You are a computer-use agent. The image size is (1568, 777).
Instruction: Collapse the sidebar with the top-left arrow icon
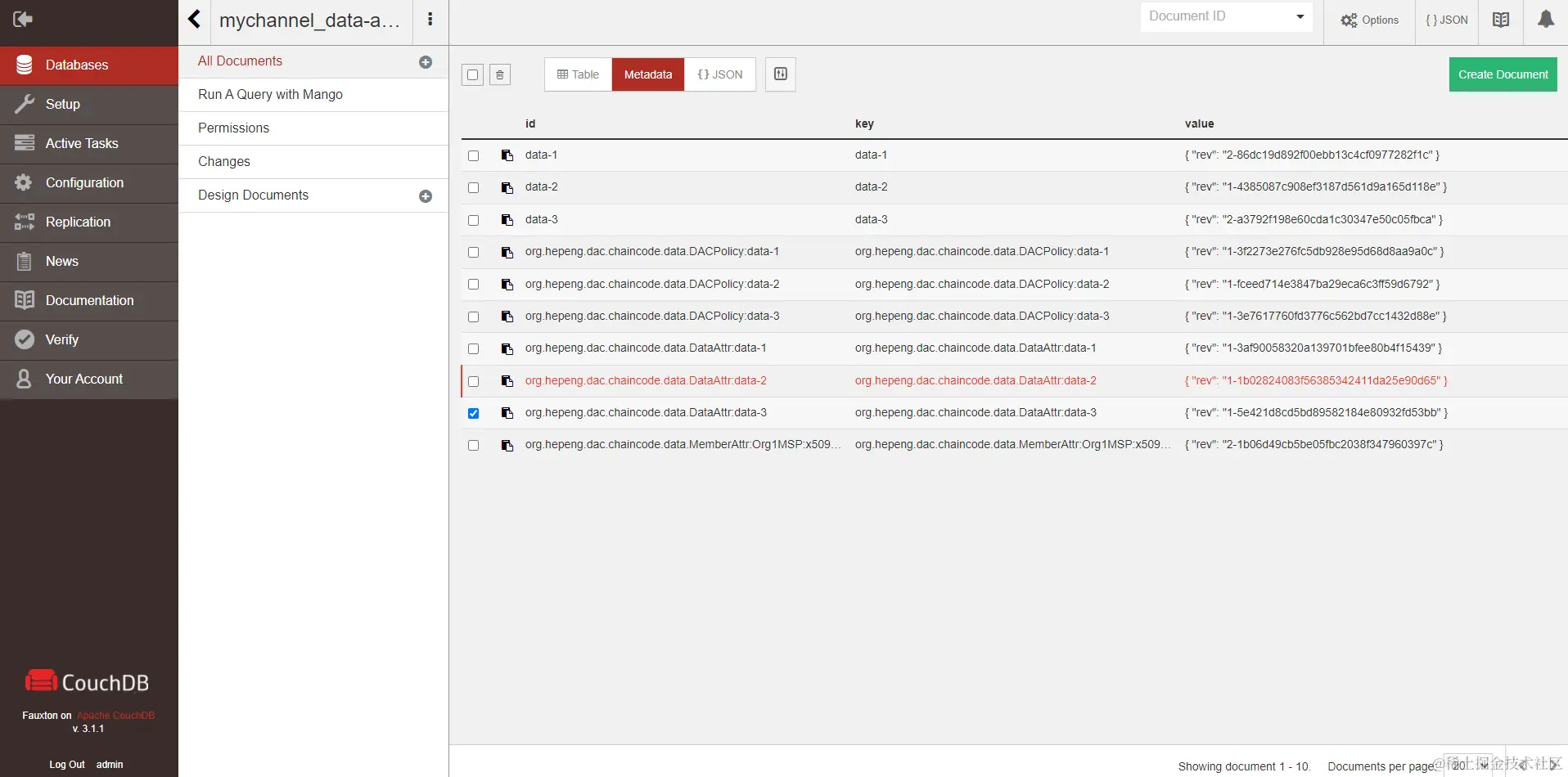point(23,19)
